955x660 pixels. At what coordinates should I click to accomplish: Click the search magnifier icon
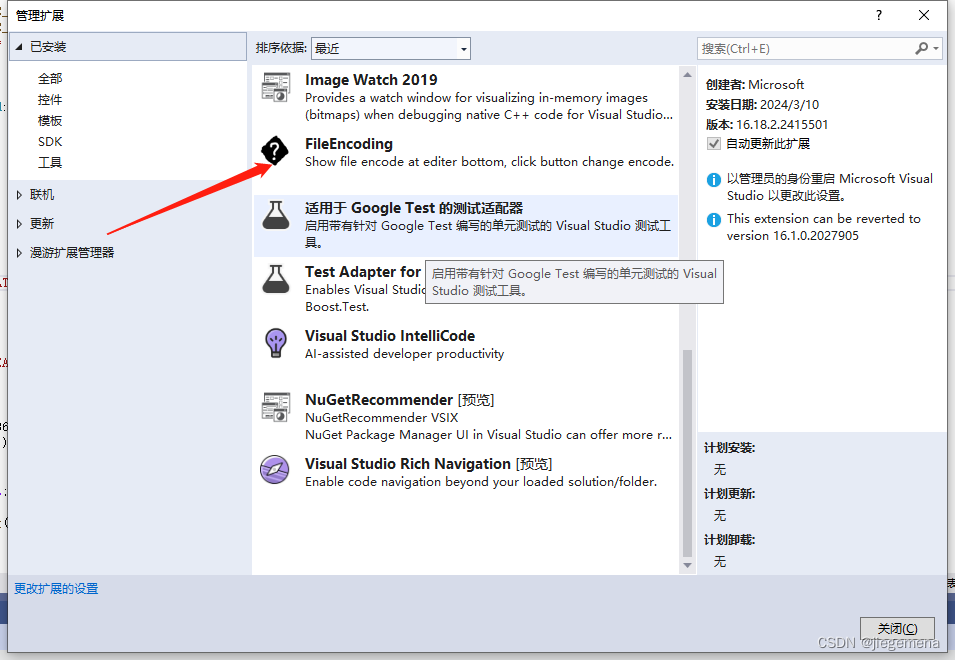pyautogui.click(x=922, y=48)
